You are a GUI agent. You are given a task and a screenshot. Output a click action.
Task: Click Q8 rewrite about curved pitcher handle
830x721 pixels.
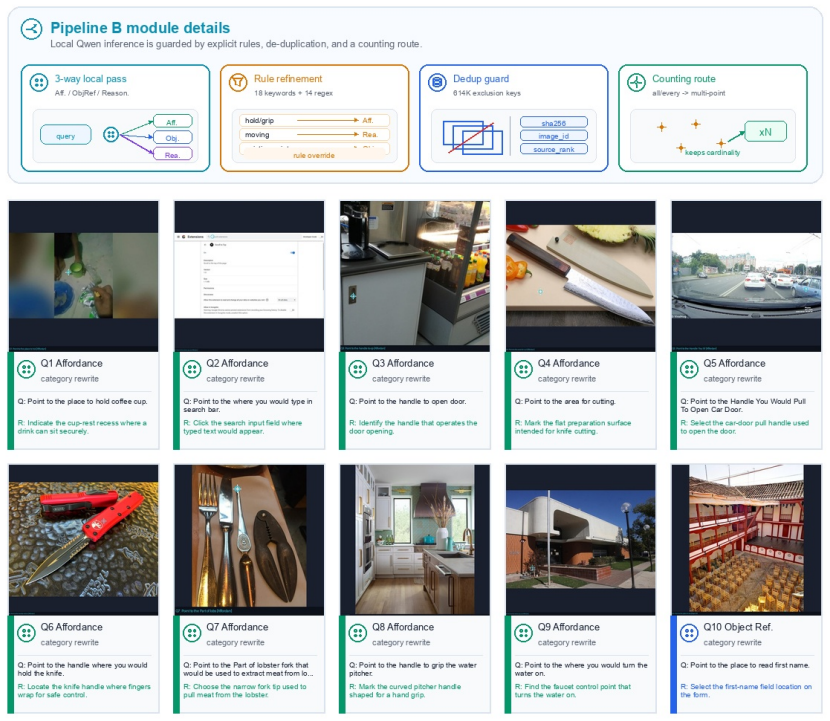tap(405, 691)
